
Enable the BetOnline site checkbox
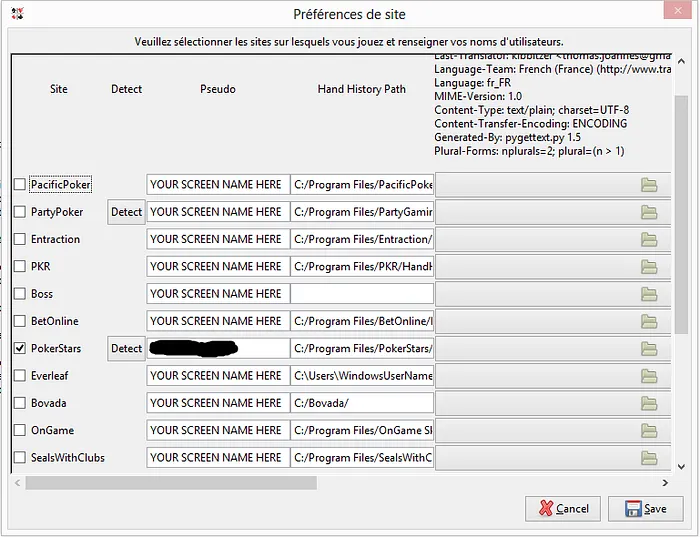20,321
